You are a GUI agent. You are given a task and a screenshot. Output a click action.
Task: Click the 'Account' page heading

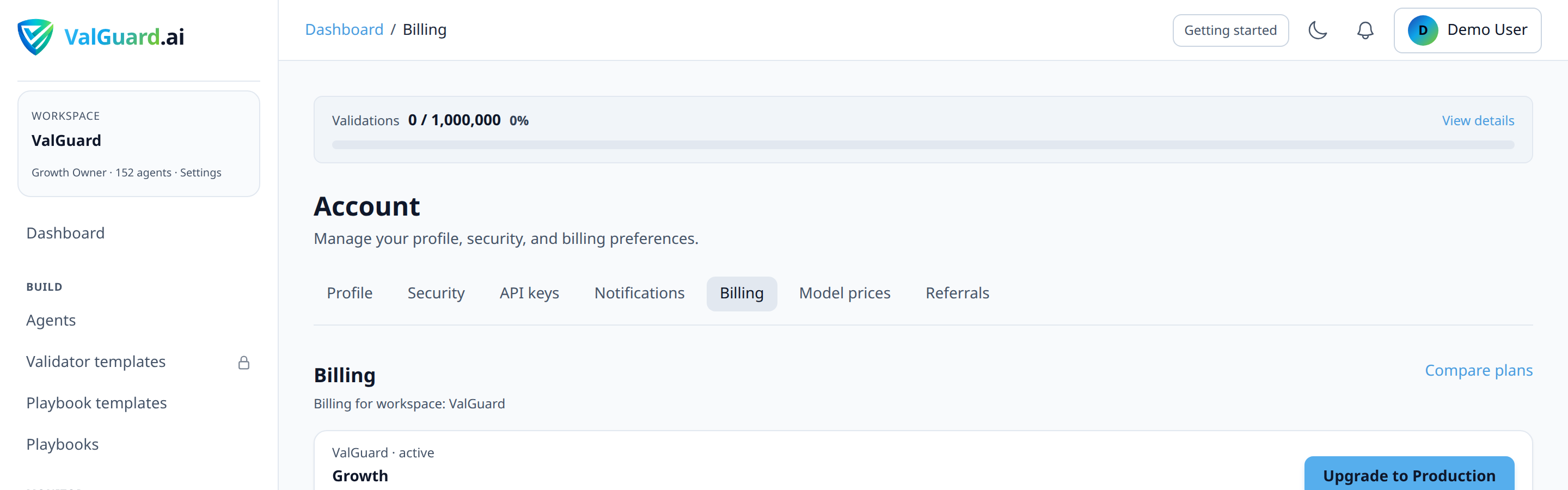[366, 206]
